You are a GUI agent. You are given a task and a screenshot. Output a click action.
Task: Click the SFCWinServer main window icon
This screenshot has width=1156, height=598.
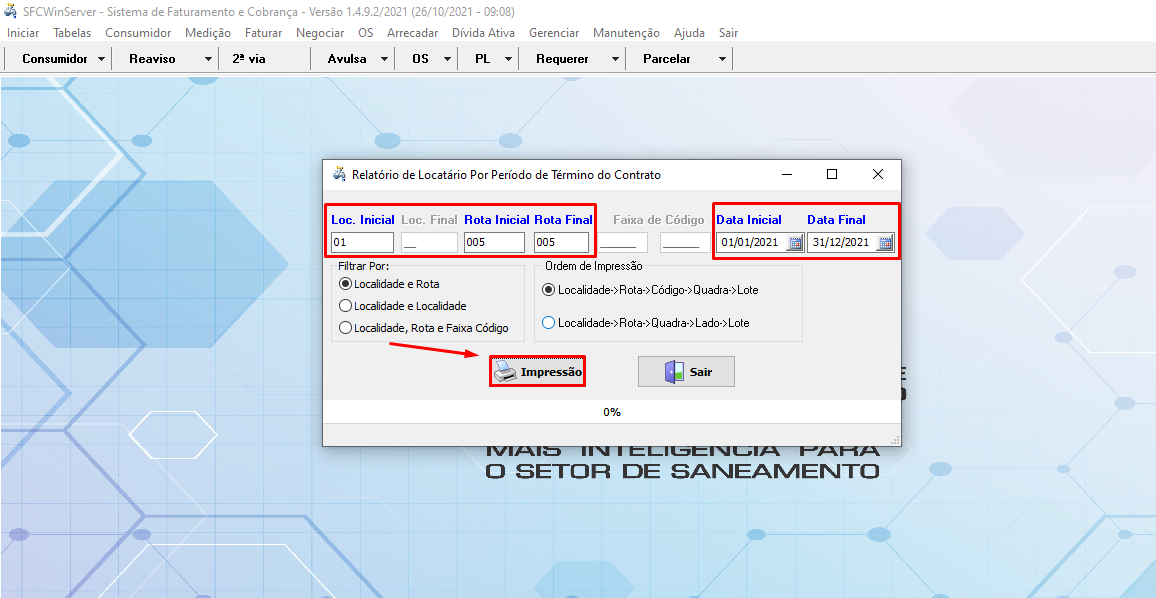pos(10,11)
